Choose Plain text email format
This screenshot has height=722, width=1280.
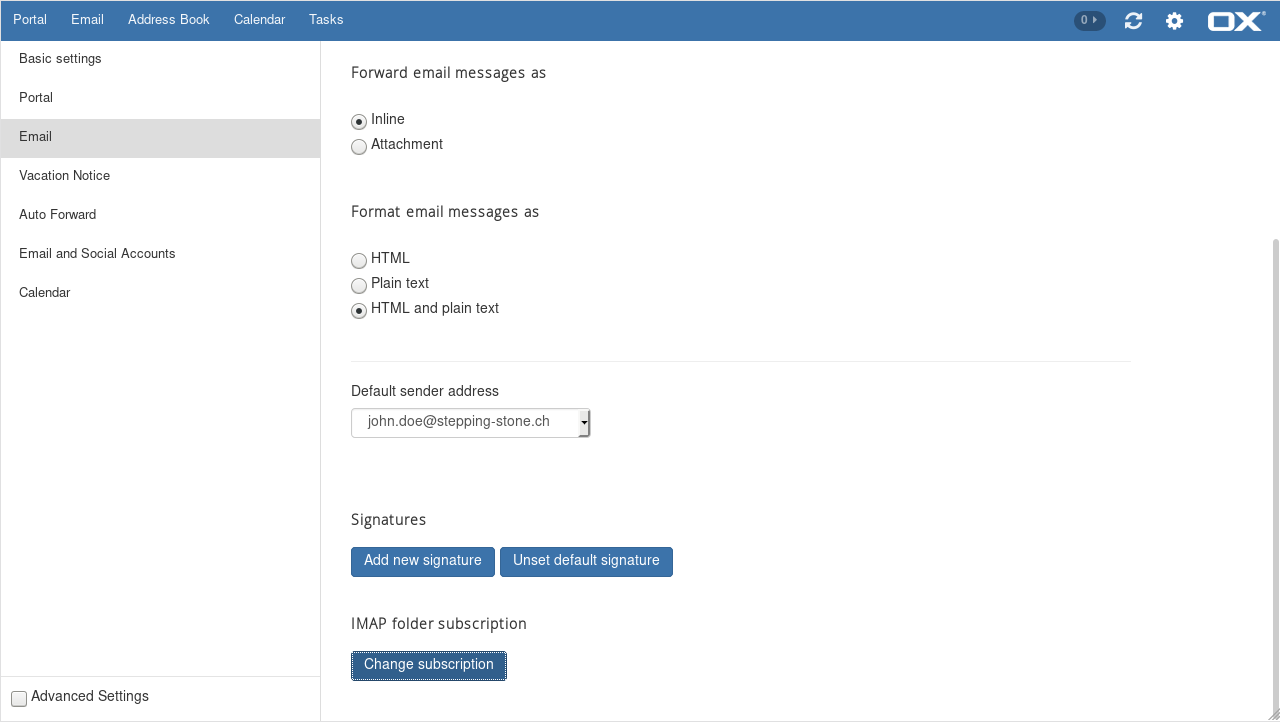pos(359,286)
